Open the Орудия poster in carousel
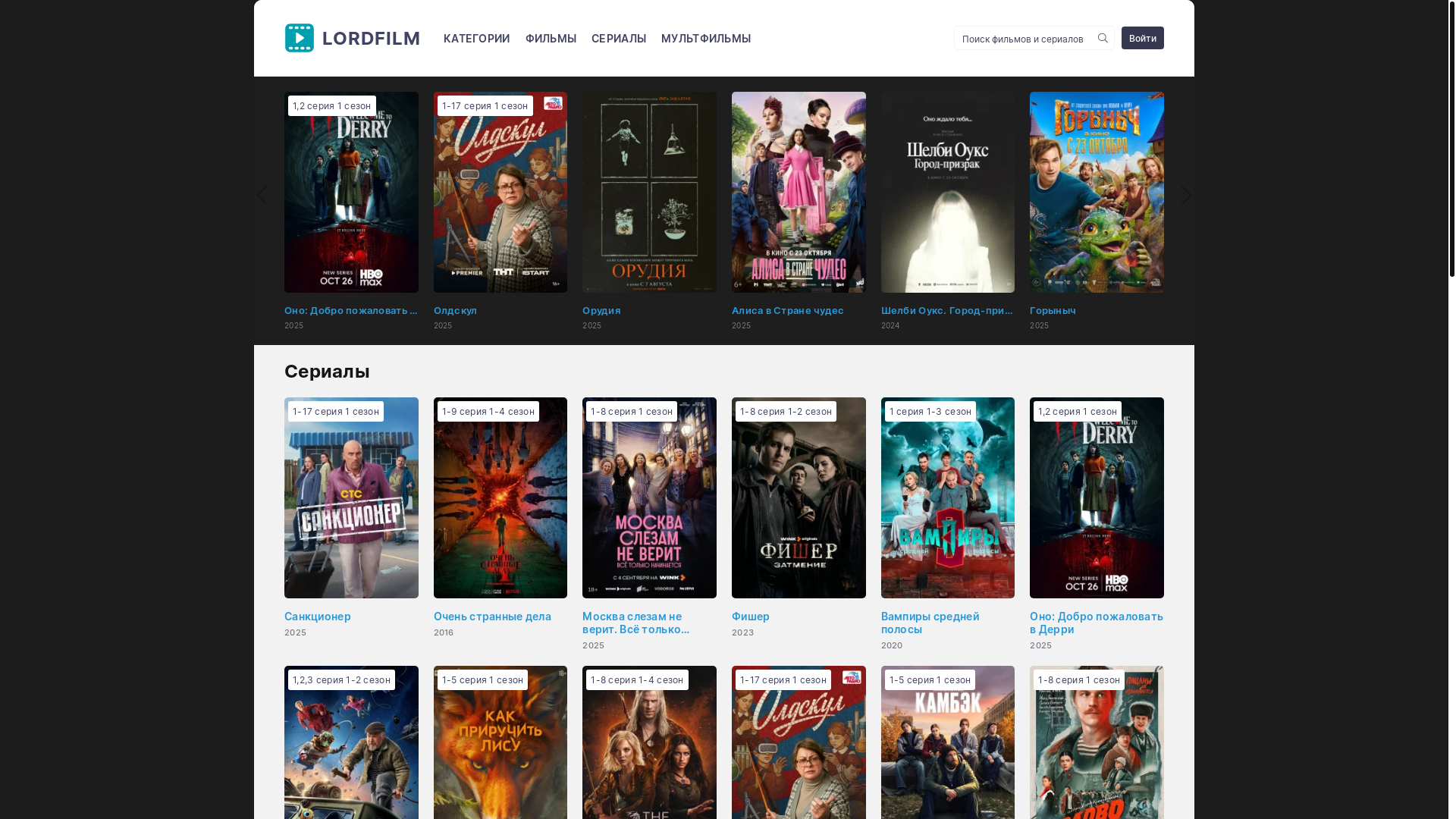This screenshot has height=819, width=1456. pos(649,193)
